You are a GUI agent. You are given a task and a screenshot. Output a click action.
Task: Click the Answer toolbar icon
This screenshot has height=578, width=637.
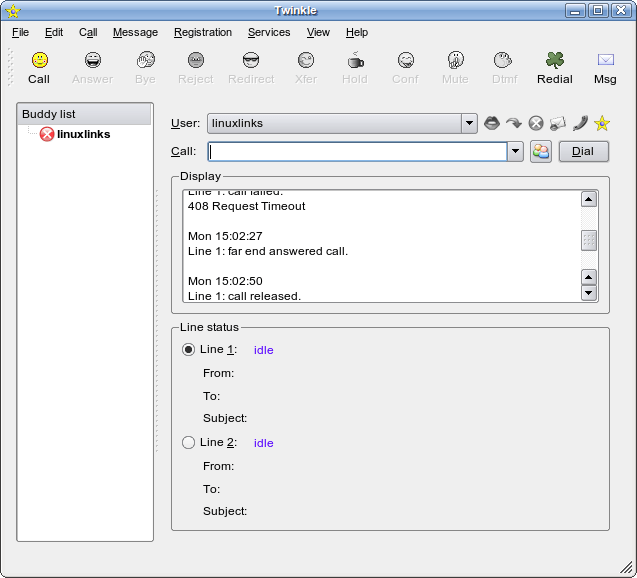click(x=93, y=60)
